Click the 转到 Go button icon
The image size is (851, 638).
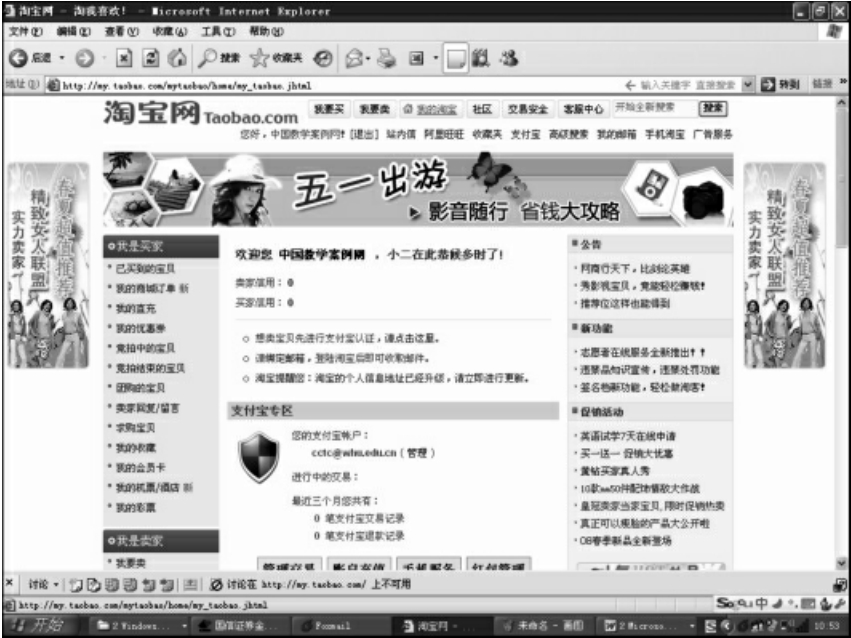coord(768,85)
